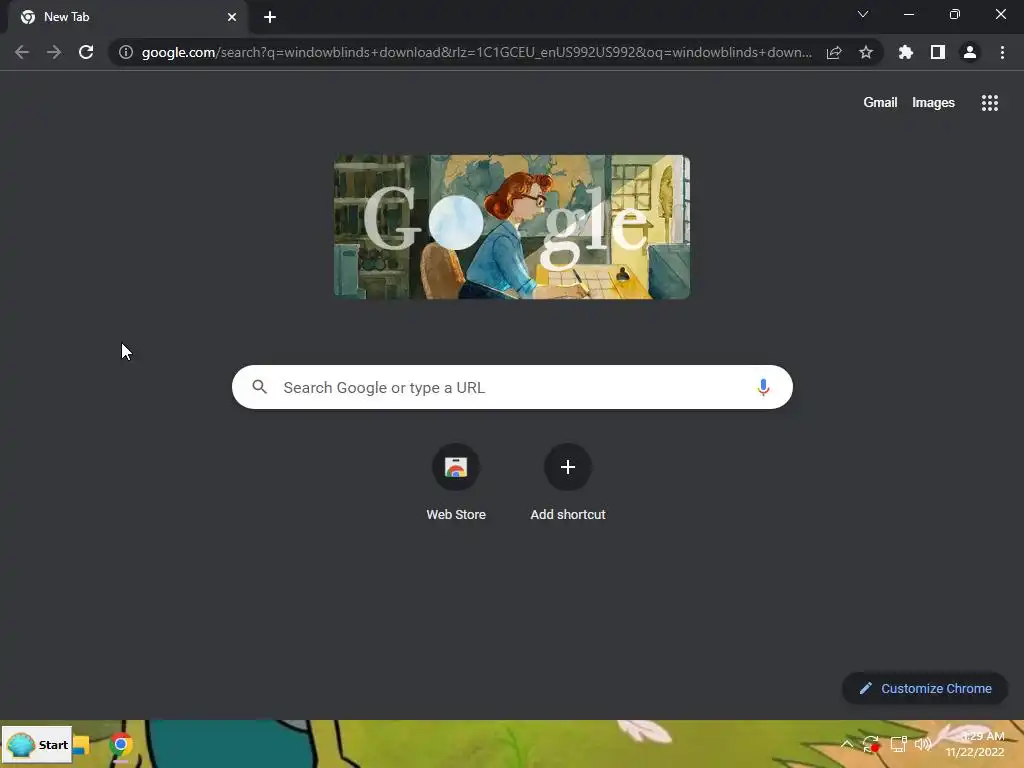Share this page icon in address bar

tap(834, 52)
